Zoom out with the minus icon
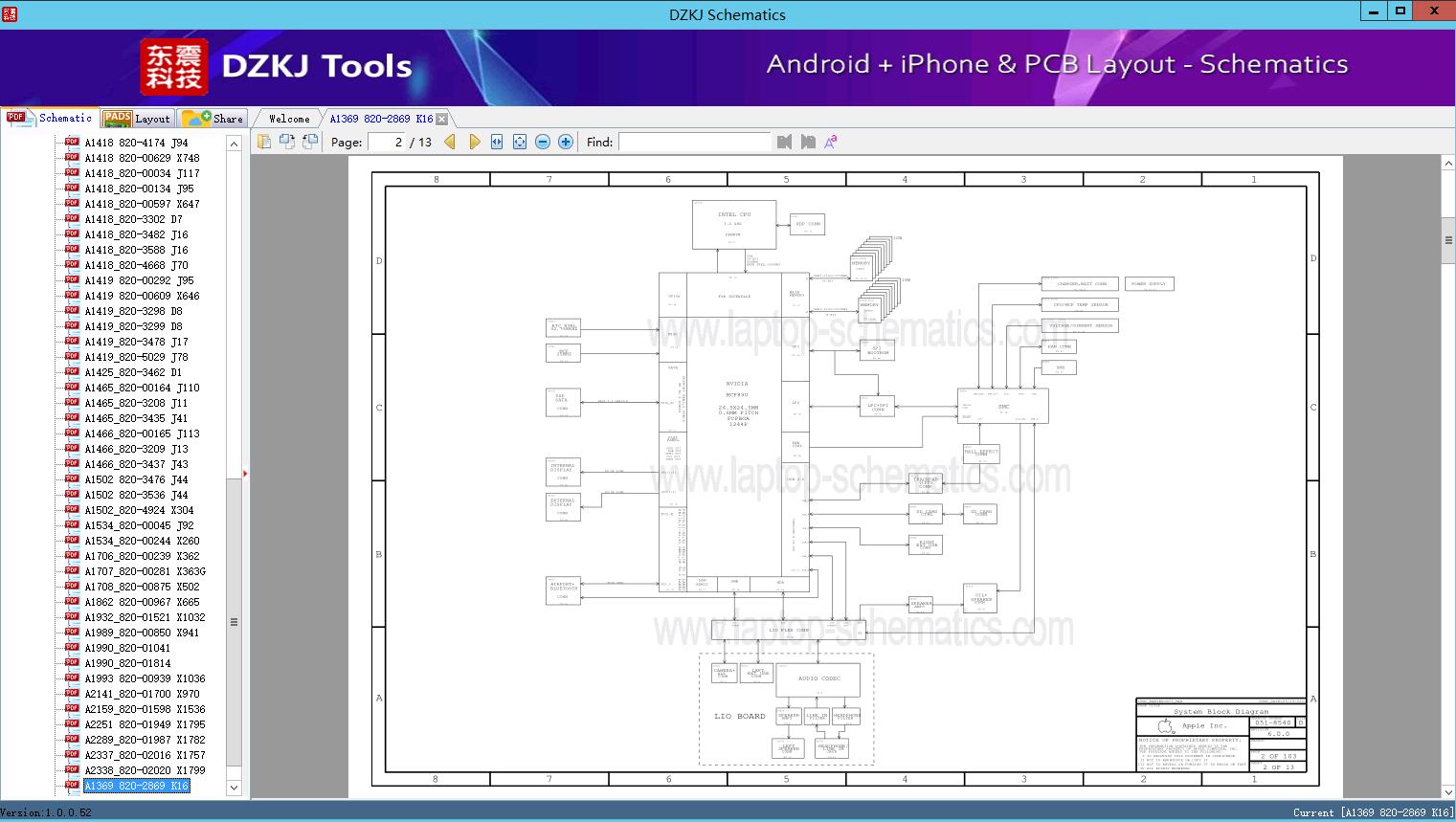1456x822 pixels. pos(543,142)
